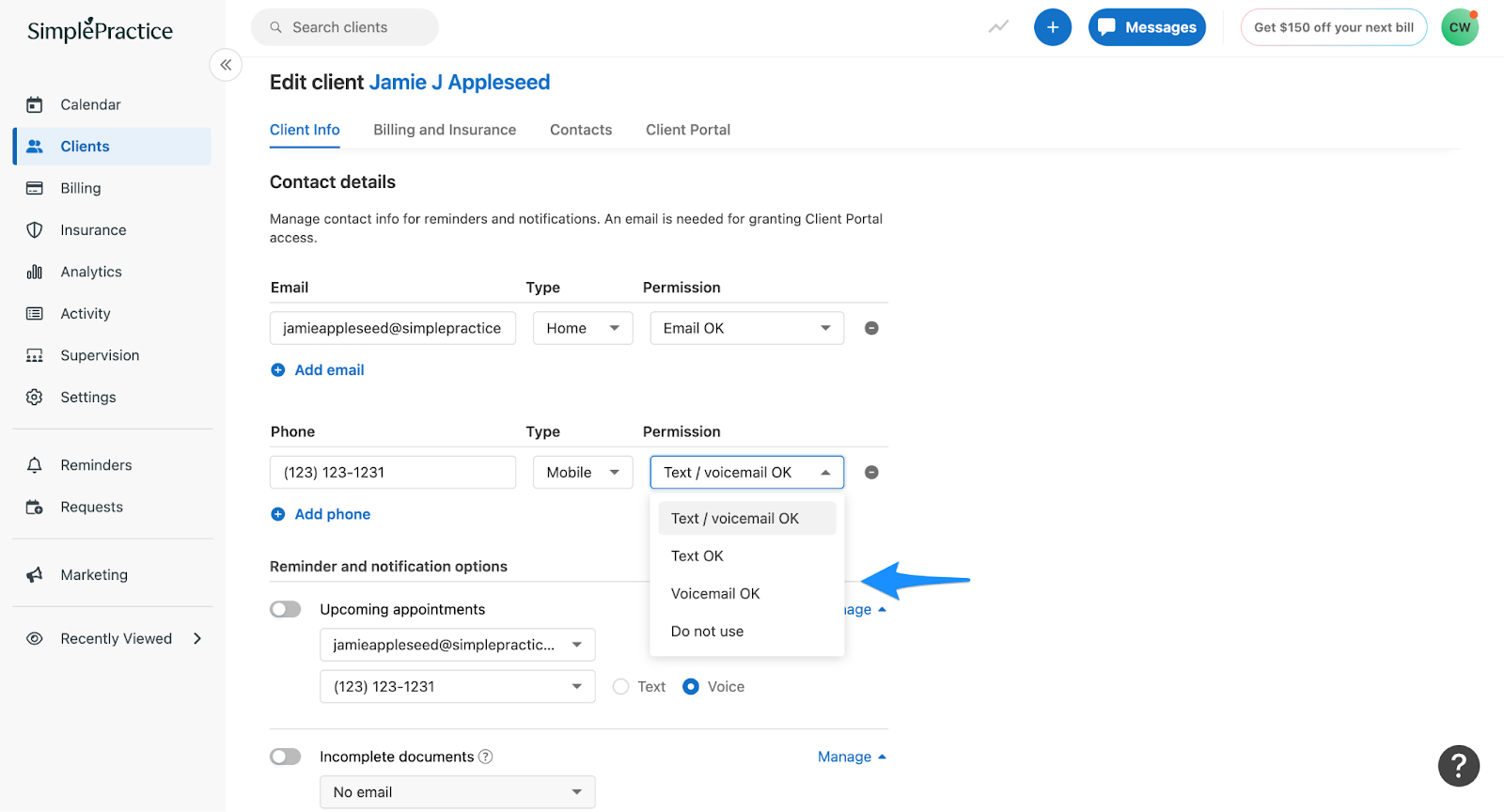Open the Messages button
Screen dimensions: 1504x812
click(x=1147, y=27)
